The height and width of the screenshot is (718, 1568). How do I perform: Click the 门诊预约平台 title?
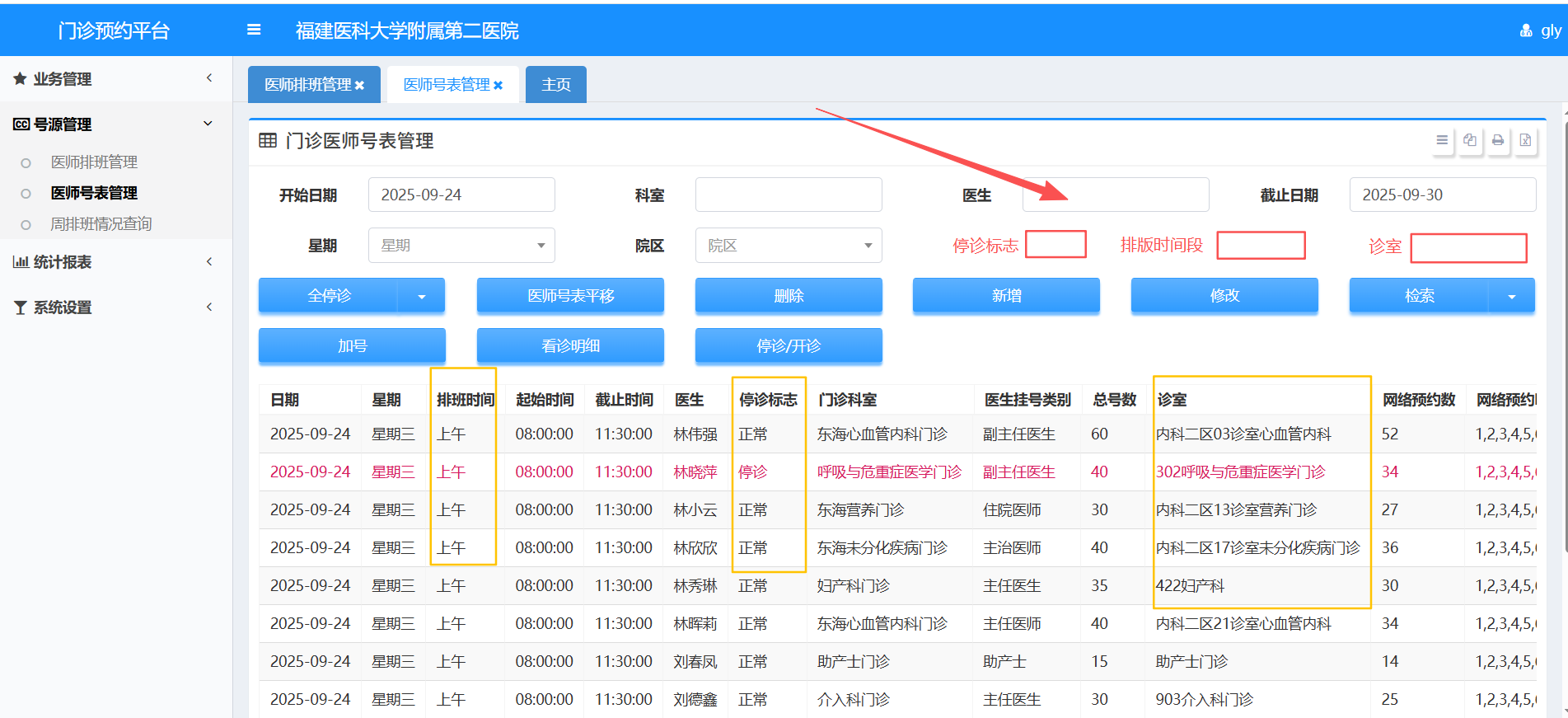(114, 31)
